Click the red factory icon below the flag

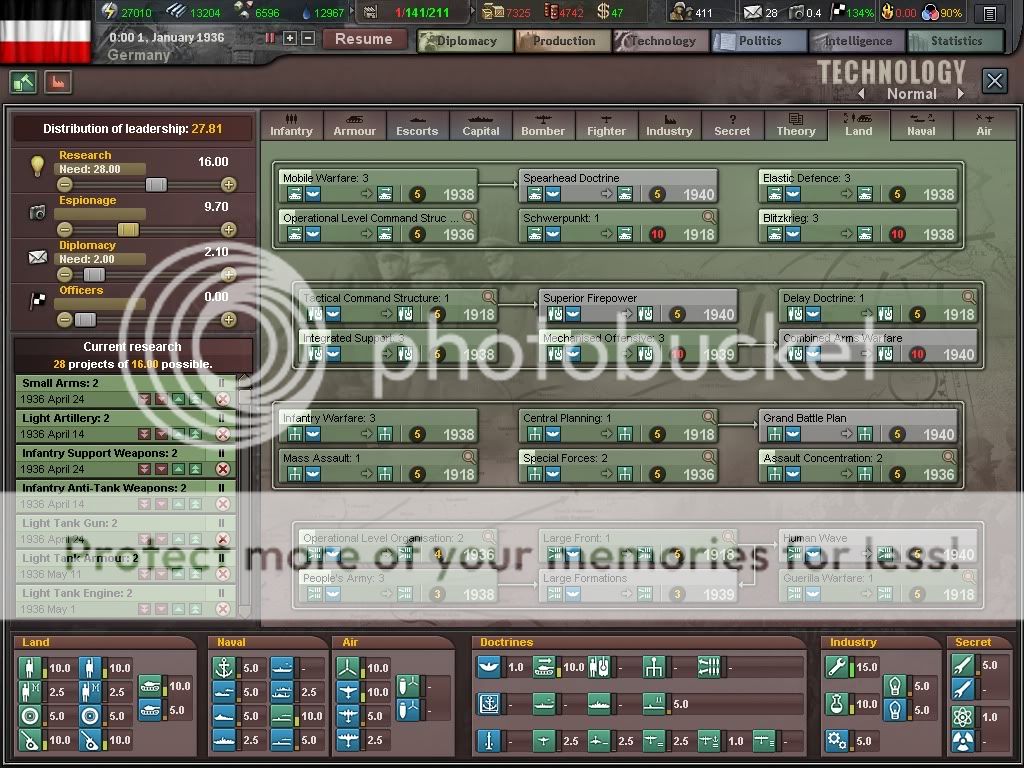coord(58,82)
